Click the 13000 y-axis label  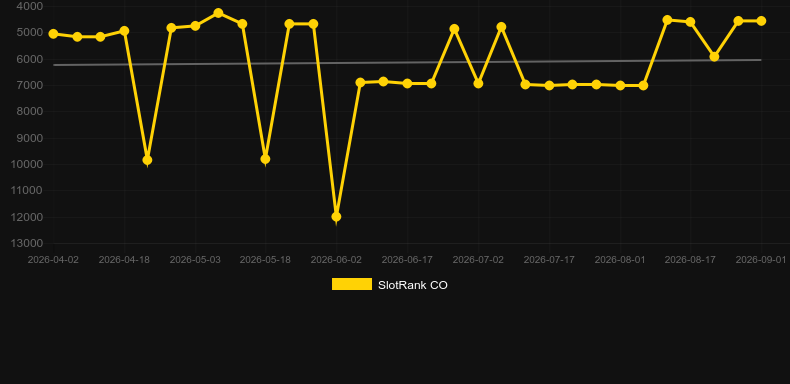click(x=27, y=243)
